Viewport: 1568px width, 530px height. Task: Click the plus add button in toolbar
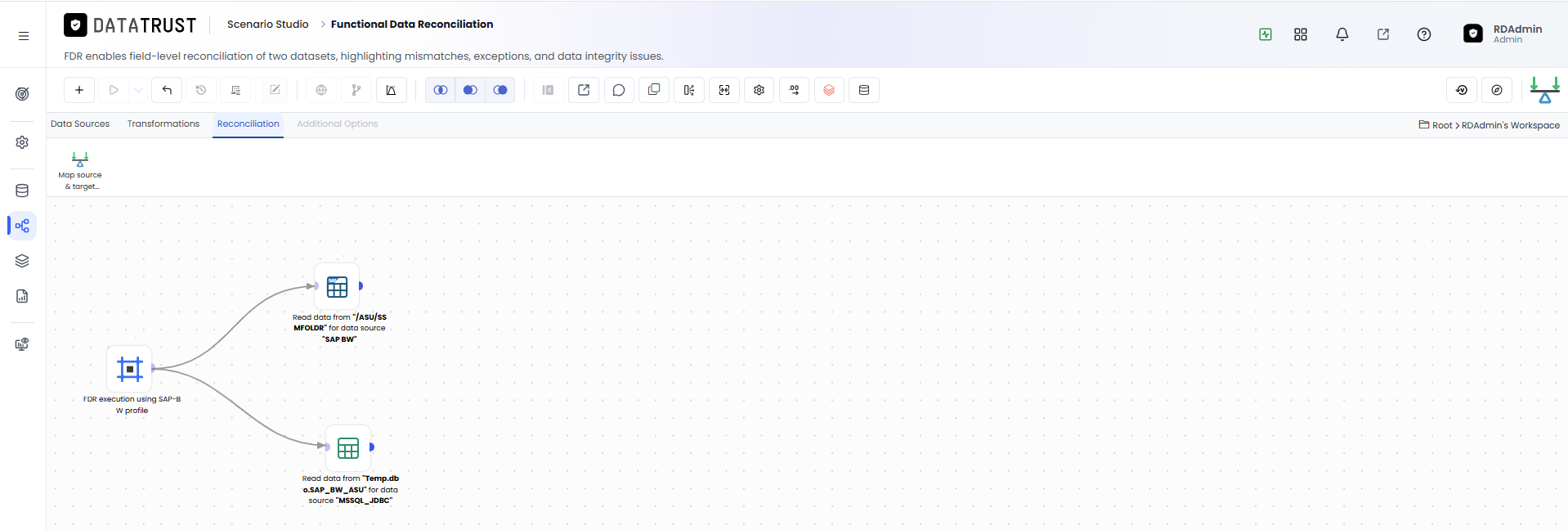[x=79, y=90]
